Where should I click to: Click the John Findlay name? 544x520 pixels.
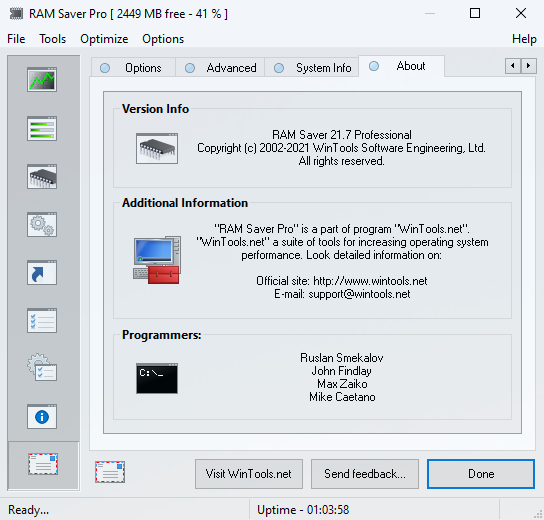[x=342, y=371]
